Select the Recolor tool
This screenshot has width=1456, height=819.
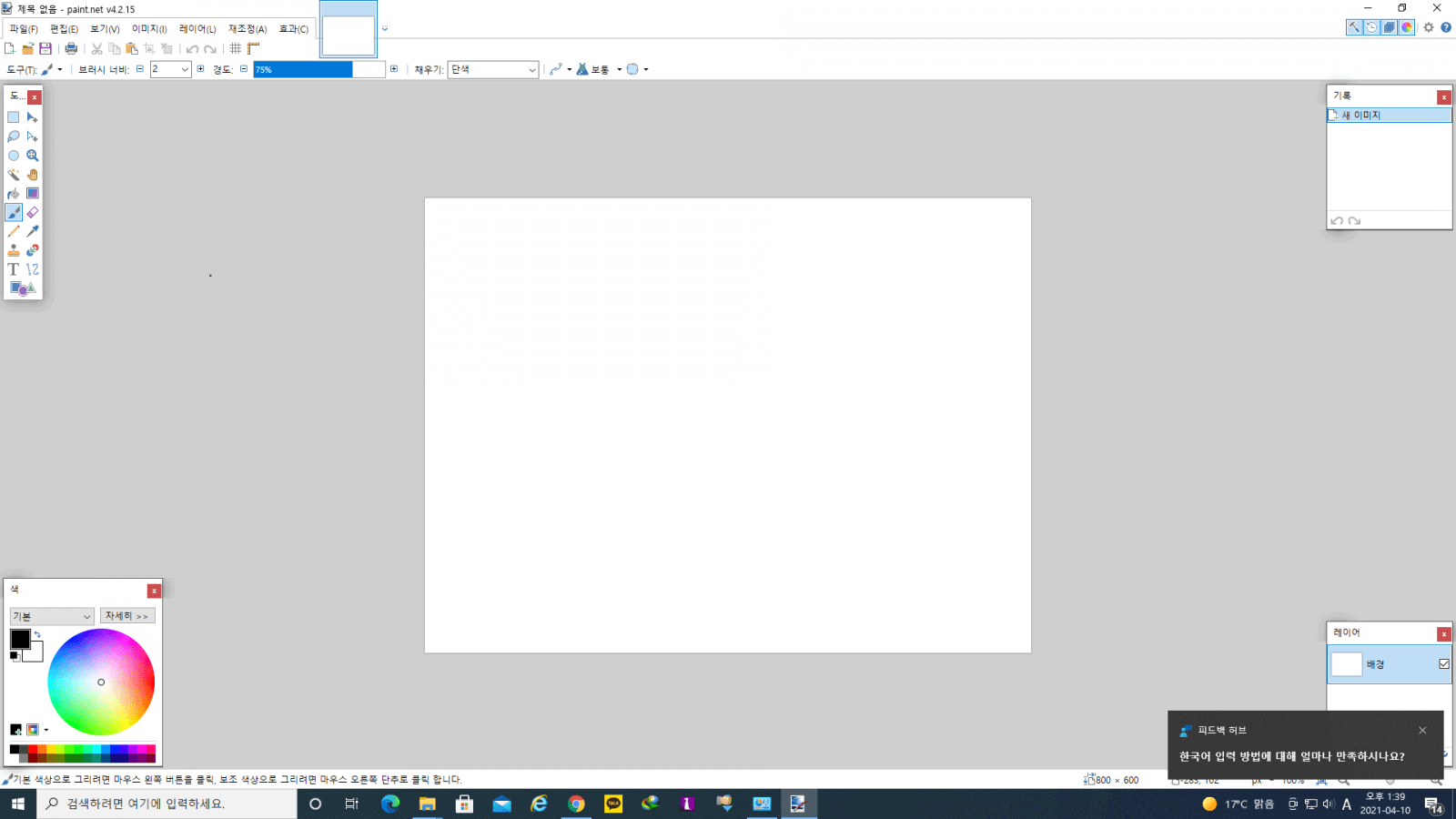[33, 250]
